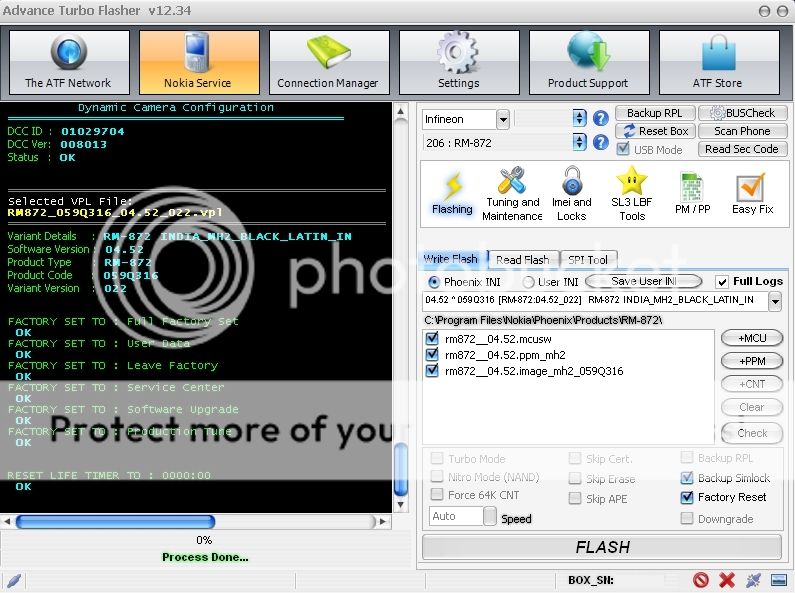Click the Reset Box button
795x593 pixels.
(655, 131)
